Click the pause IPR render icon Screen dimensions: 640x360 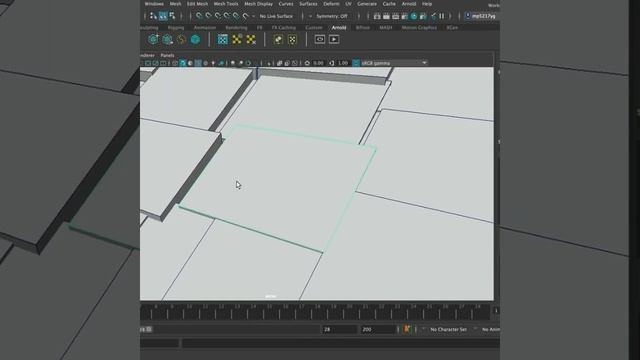coord(442,16)
